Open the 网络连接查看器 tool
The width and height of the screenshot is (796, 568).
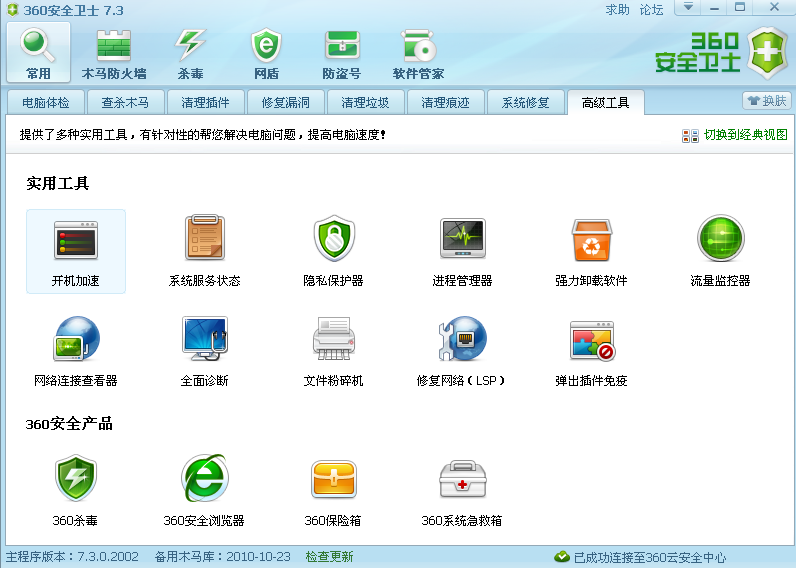[x=76, y=351]
